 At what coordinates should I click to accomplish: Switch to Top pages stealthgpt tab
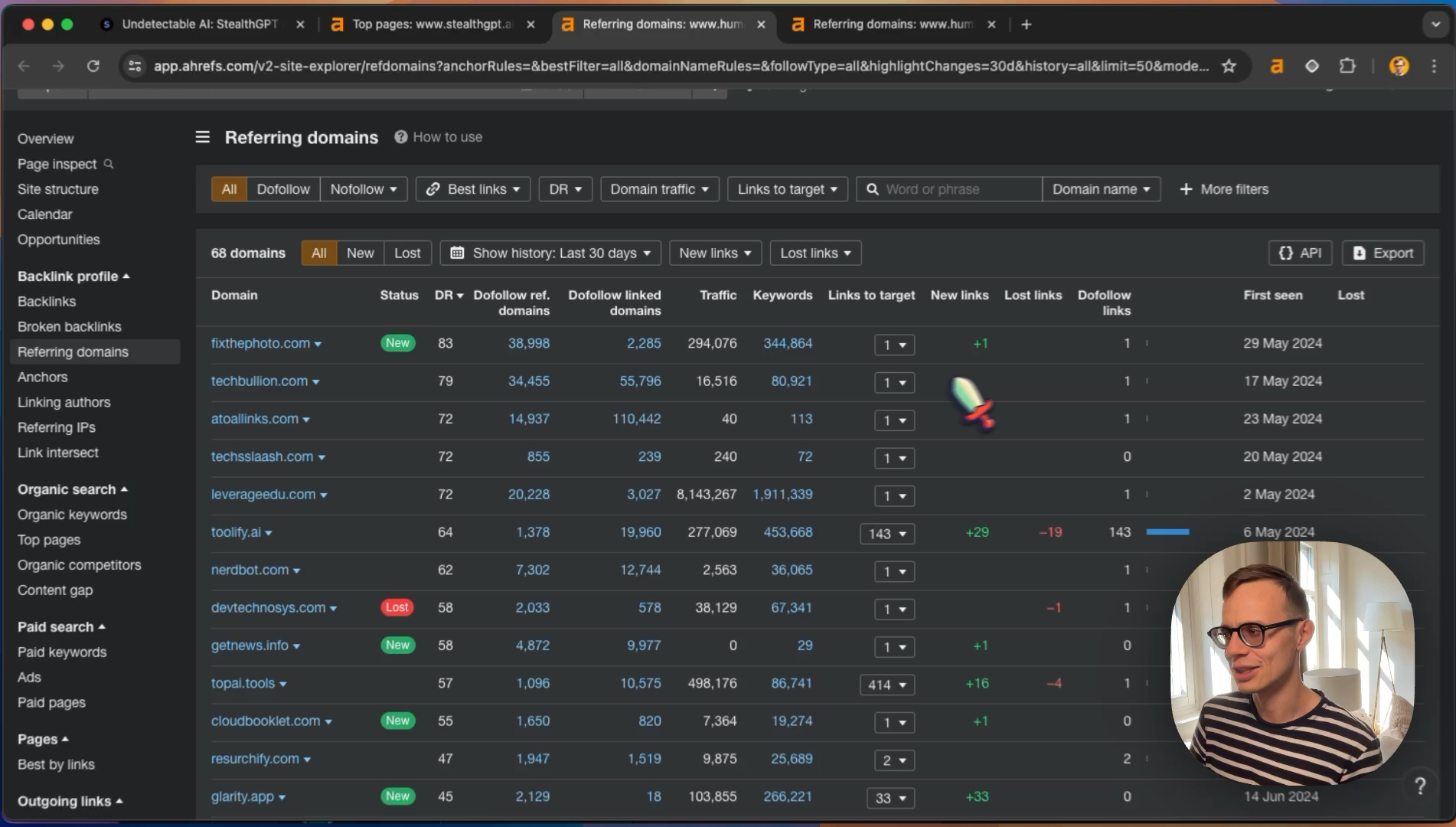pyautogui.click(x=433, y=25)
